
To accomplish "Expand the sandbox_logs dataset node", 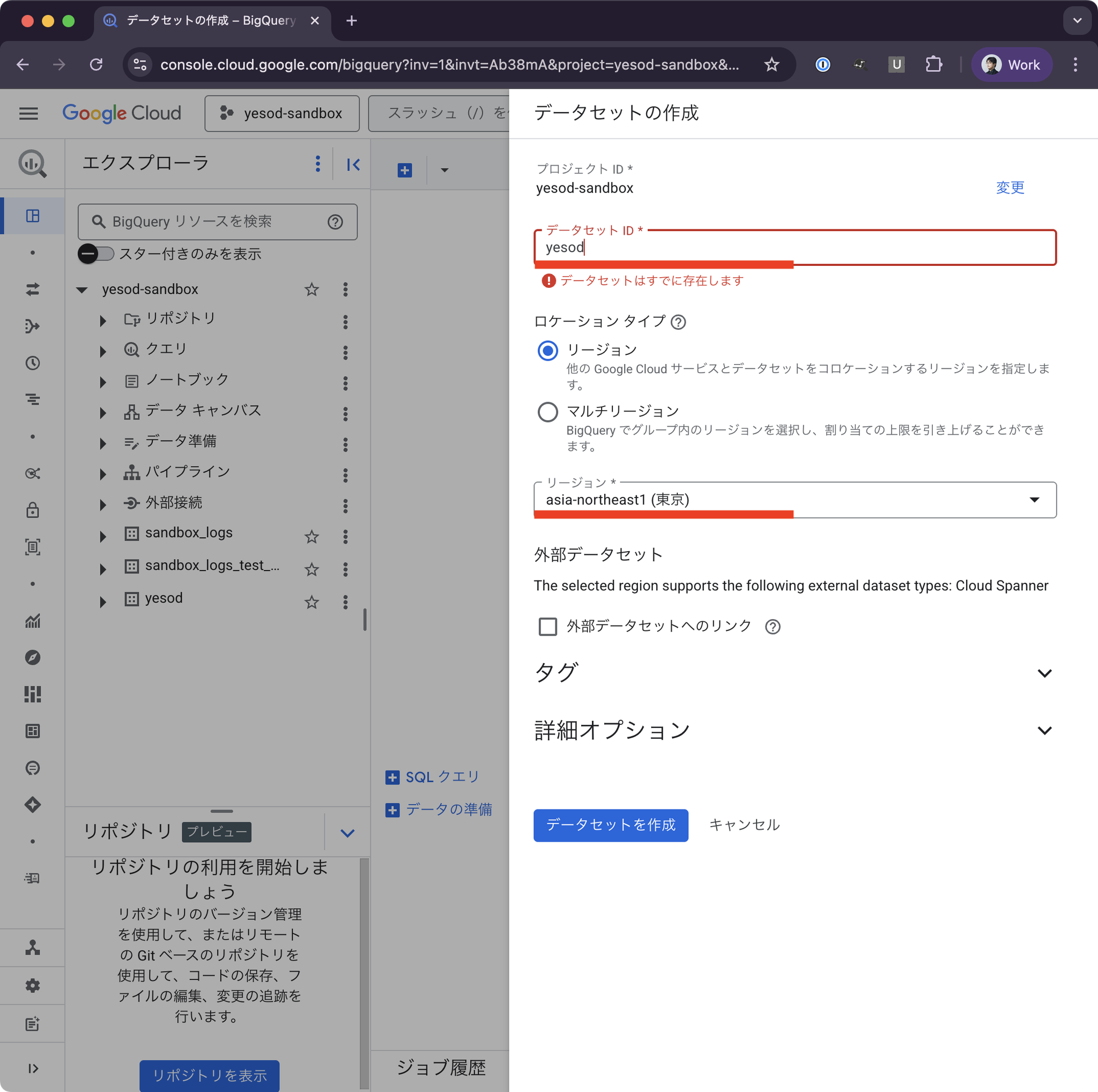I will point(103,536).
